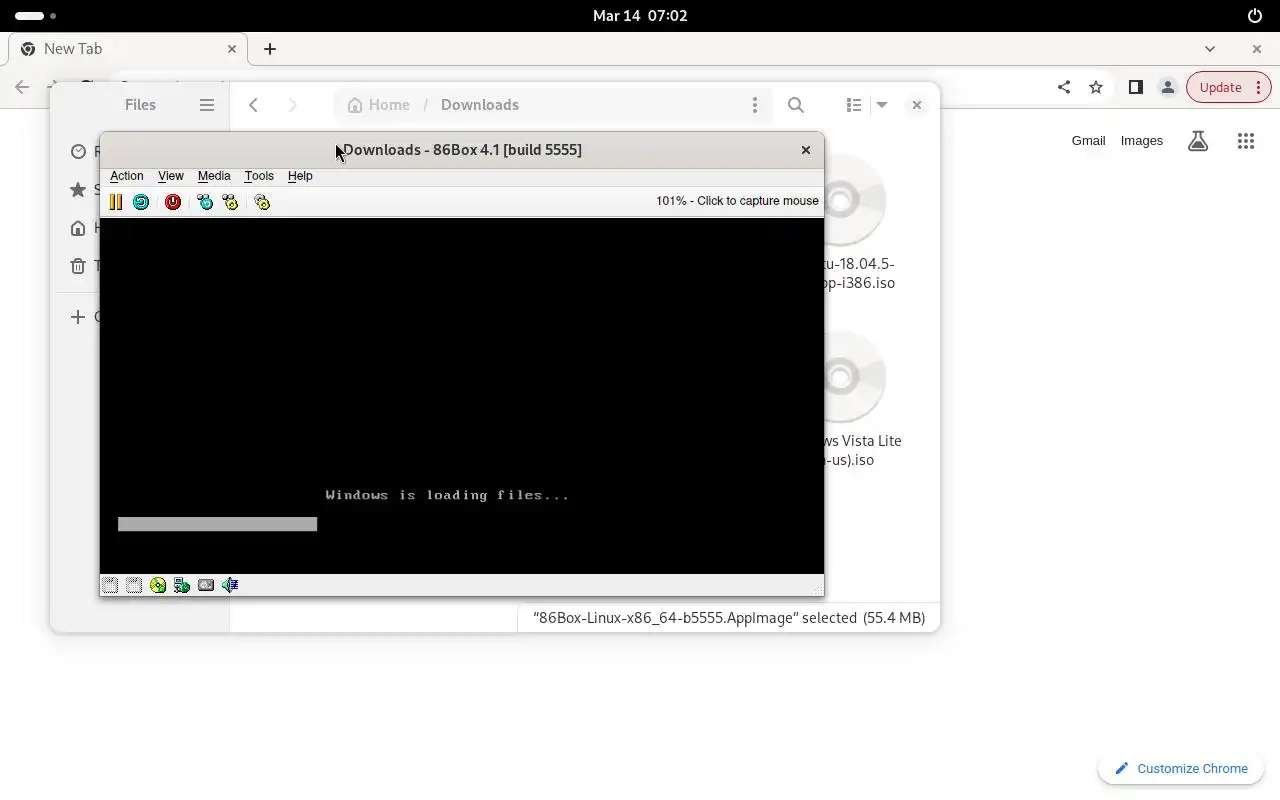The image size is (1280, 800).
Task: Click the network icon in 86Box status bar
Action: [x=182, y=585]
